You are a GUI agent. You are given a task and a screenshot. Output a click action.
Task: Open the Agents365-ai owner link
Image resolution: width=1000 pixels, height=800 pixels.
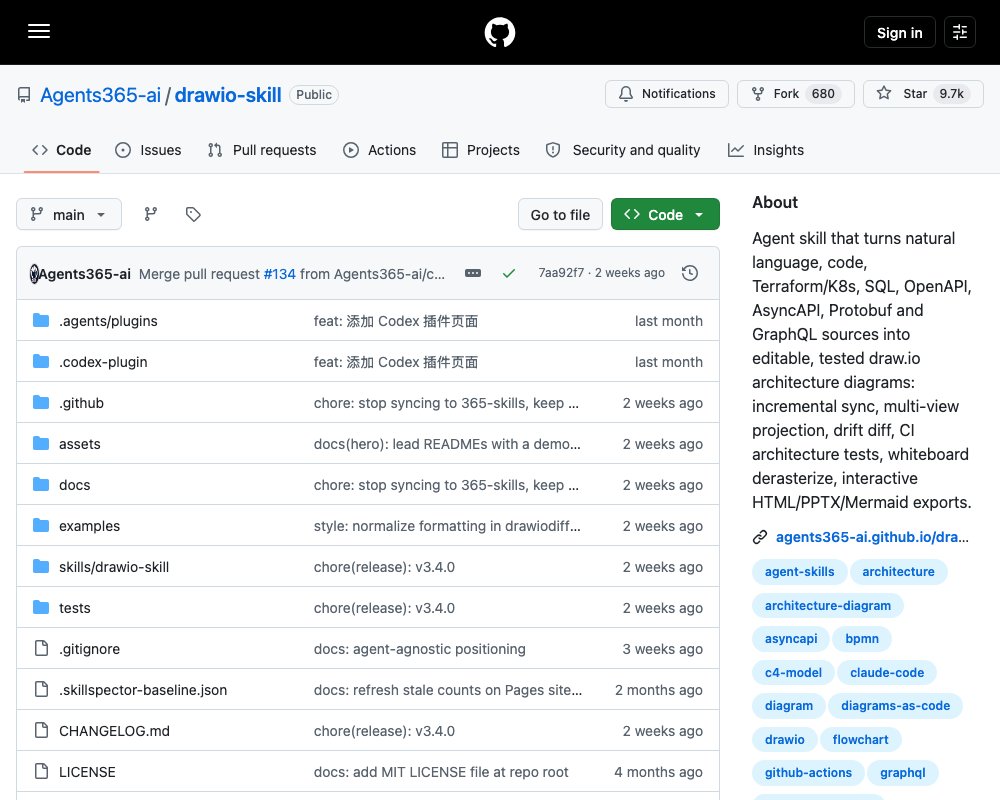pyautogui.click(x=100, y=95)
